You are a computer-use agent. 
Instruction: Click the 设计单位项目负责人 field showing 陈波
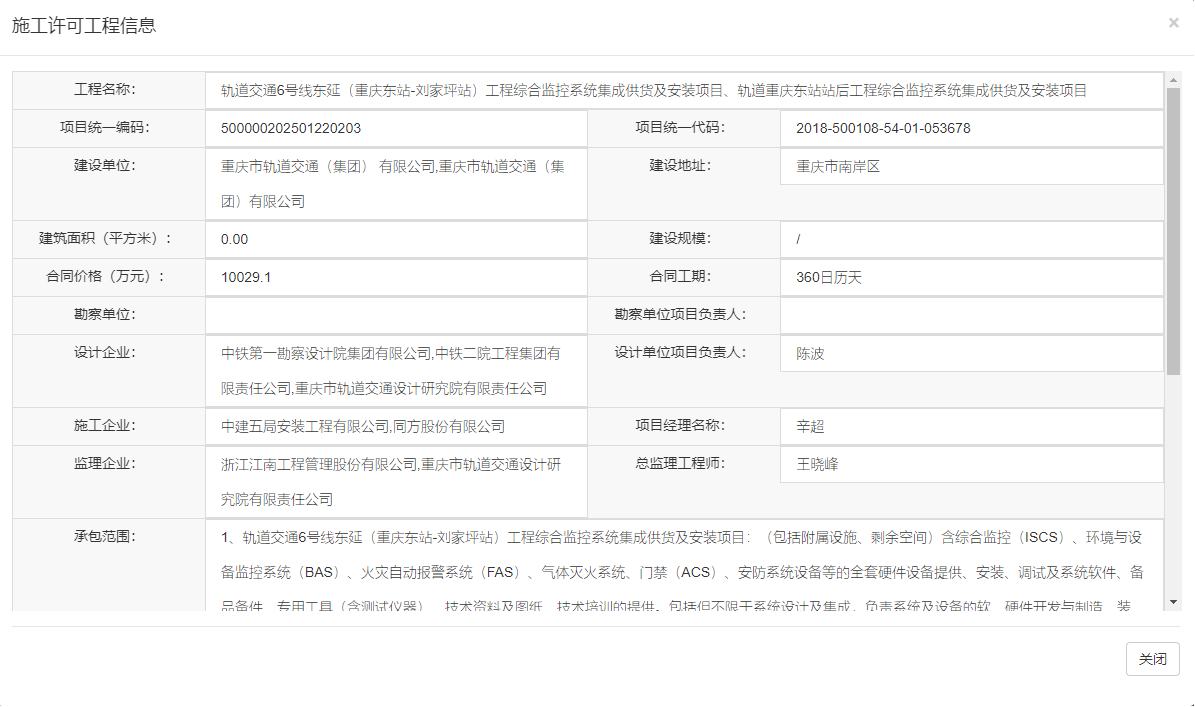click(x=971, y=353)
